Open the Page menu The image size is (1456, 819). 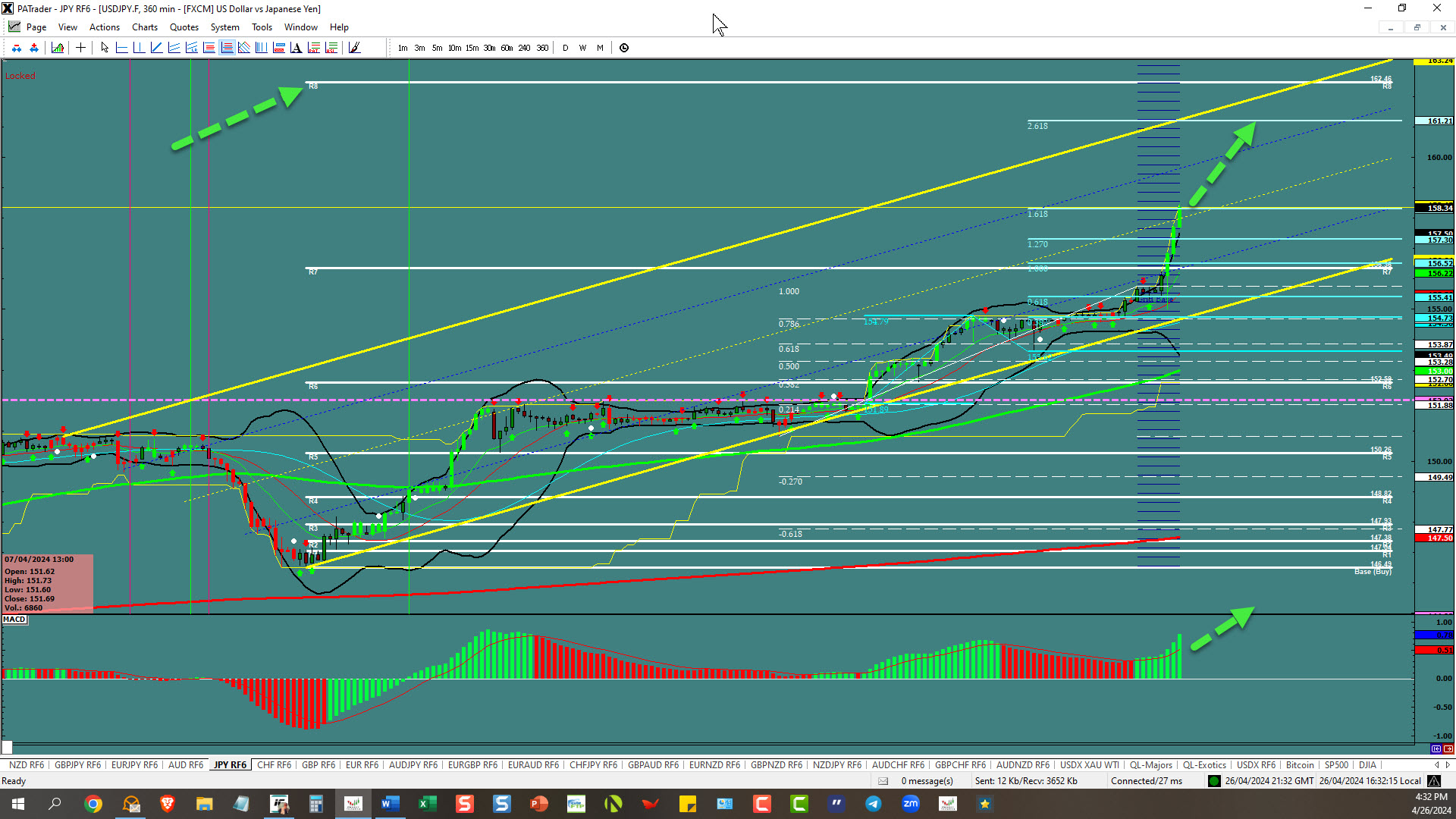click(36, 27)
